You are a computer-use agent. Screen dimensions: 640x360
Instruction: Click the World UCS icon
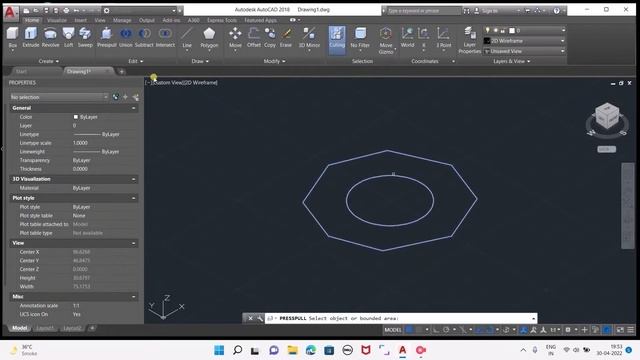tap(407, 37)
